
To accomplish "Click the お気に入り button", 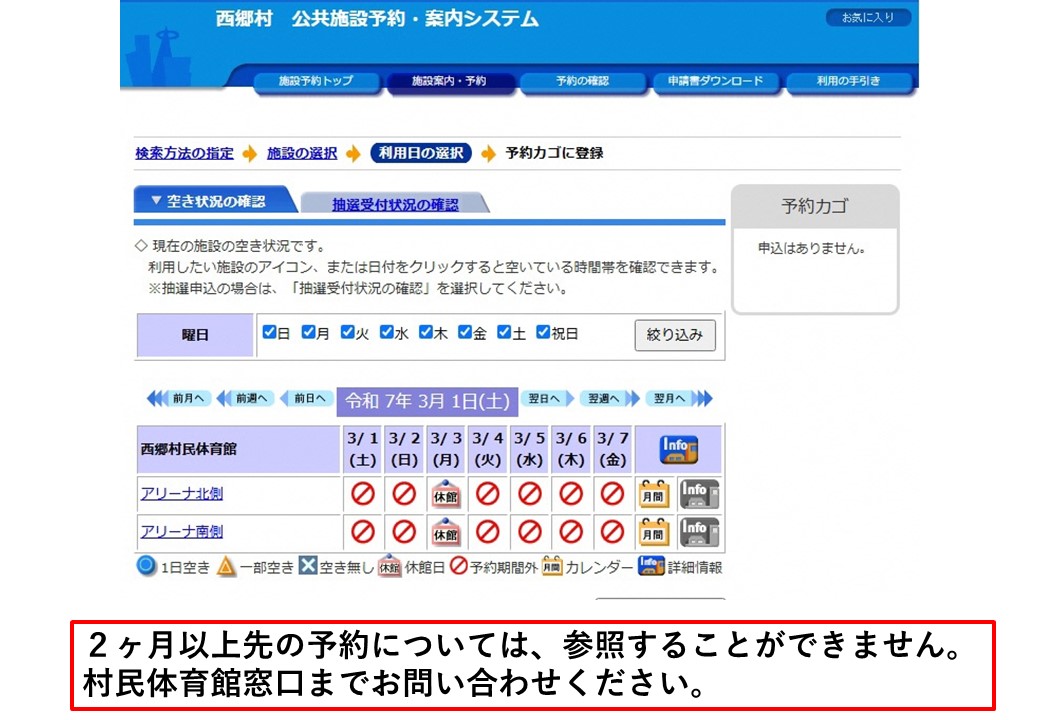I will pyautogui.click(x=868, y=18).
